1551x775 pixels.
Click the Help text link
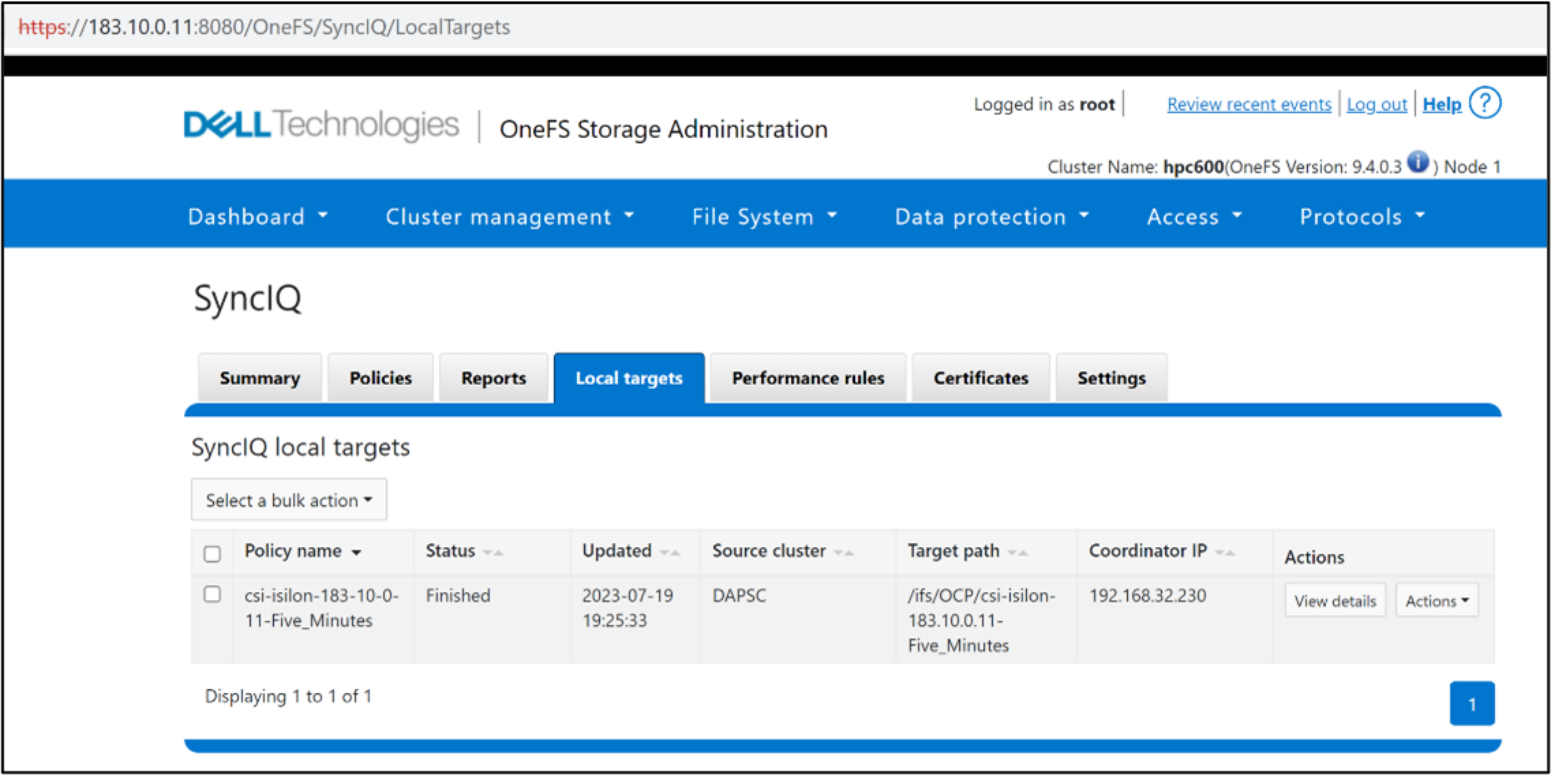point(1442,104)
